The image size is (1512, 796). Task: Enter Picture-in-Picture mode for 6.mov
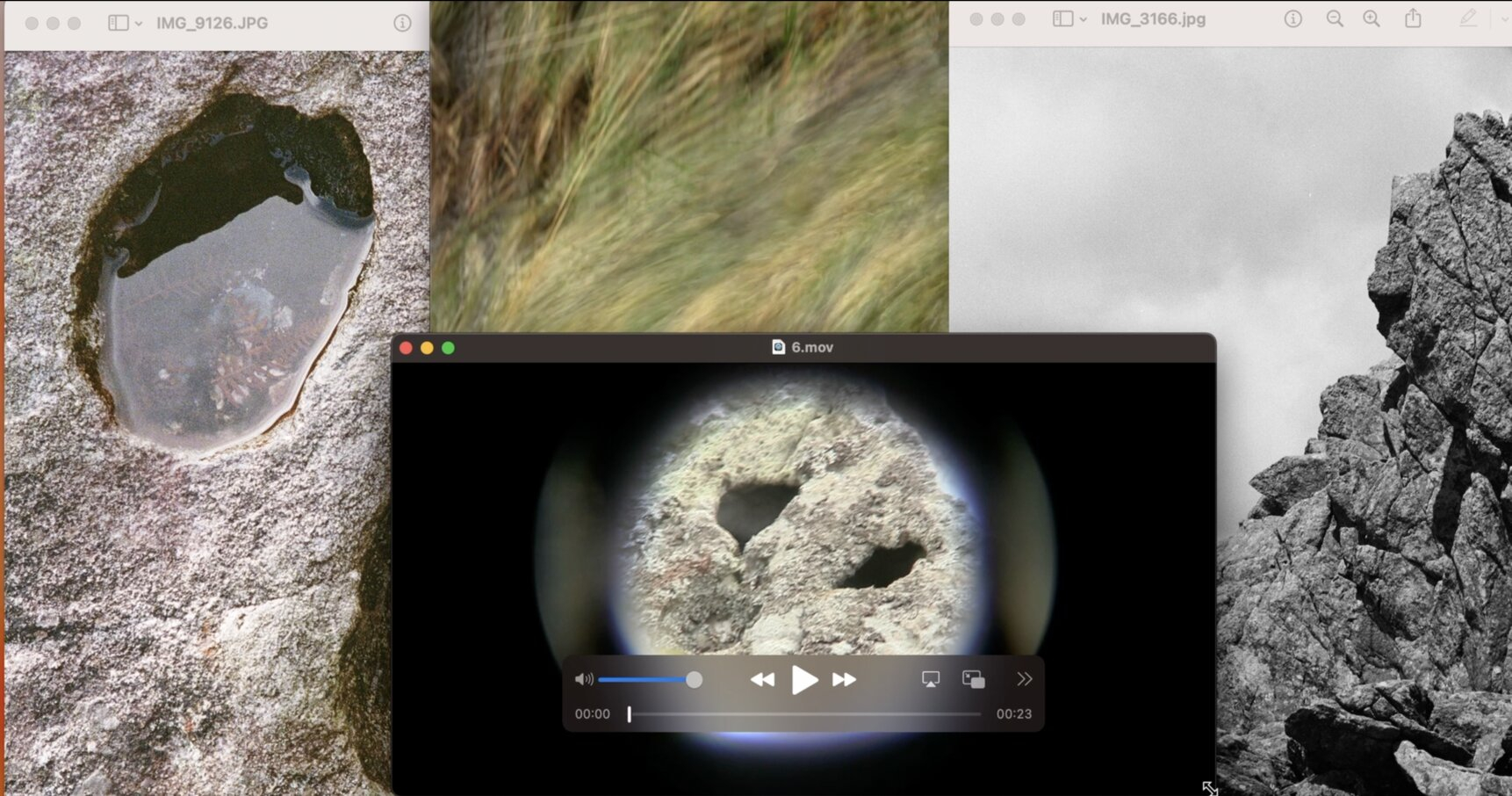pyautogui.click(x=973, y=679)
